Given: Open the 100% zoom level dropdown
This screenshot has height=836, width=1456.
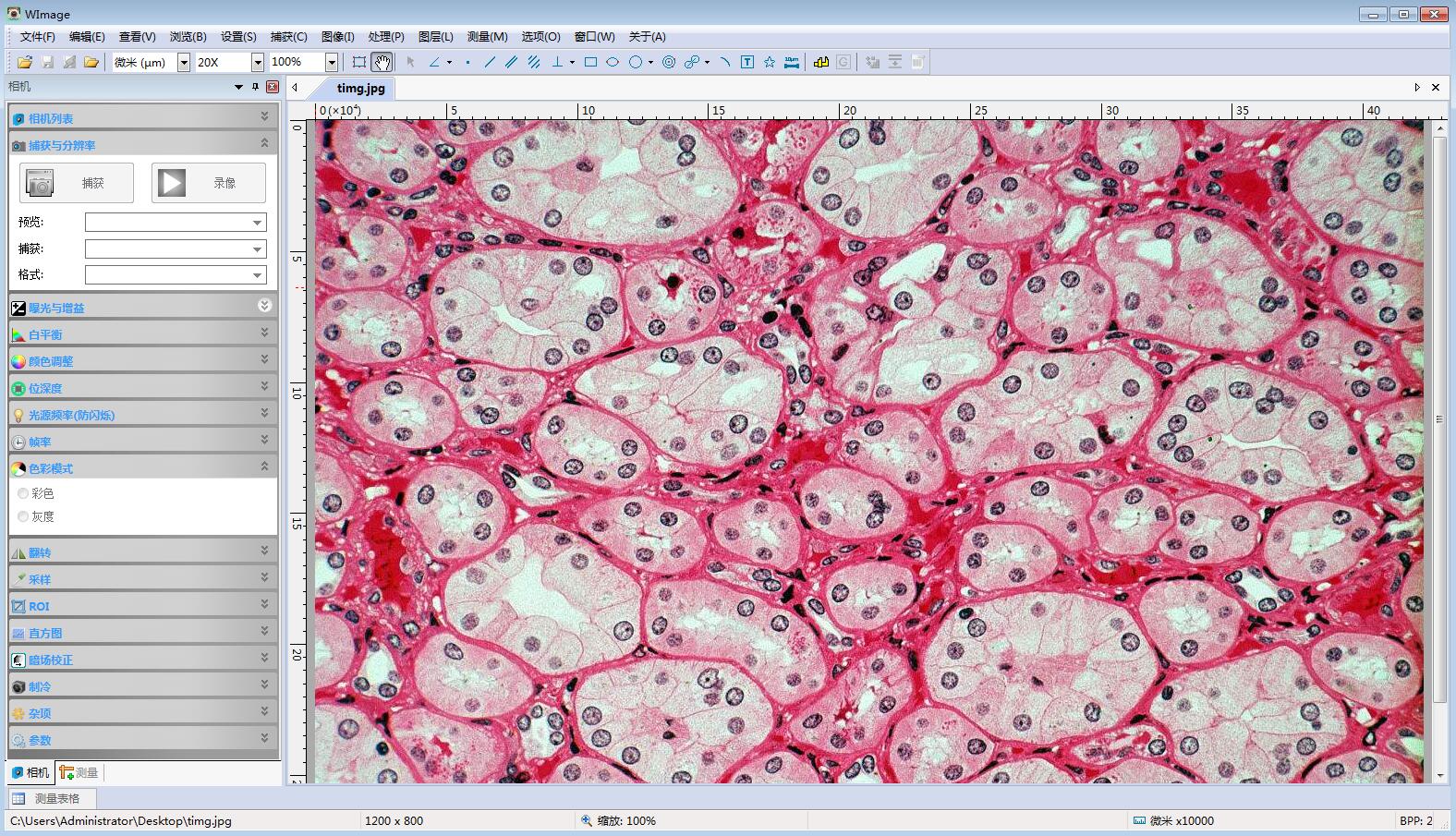Looking at the screenshot, I should (331, 62).
